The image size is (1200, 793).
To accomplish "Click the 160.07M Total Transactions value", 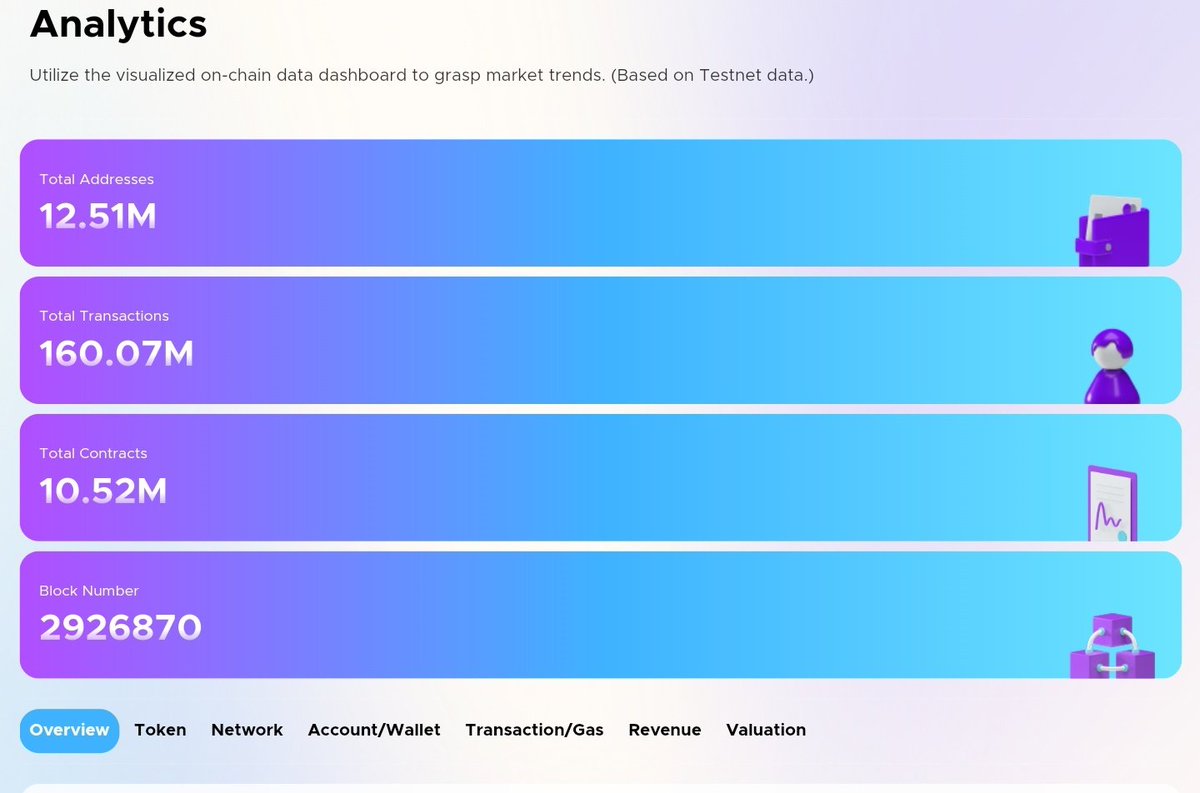I will point(116,353).
